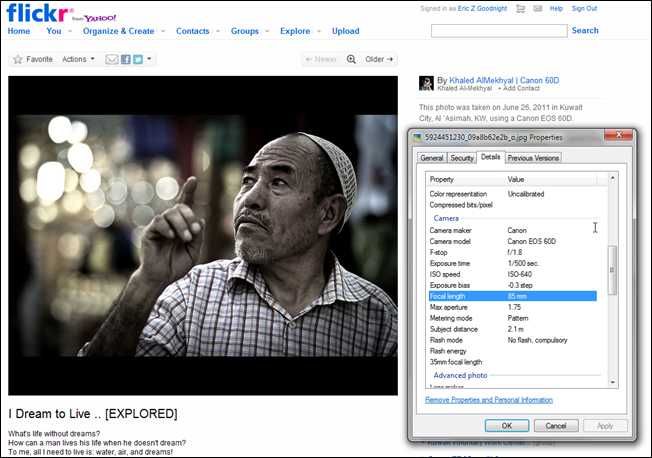652x458 pixels.
Task: Select the Details tab
Action: [x=491, y=157]
